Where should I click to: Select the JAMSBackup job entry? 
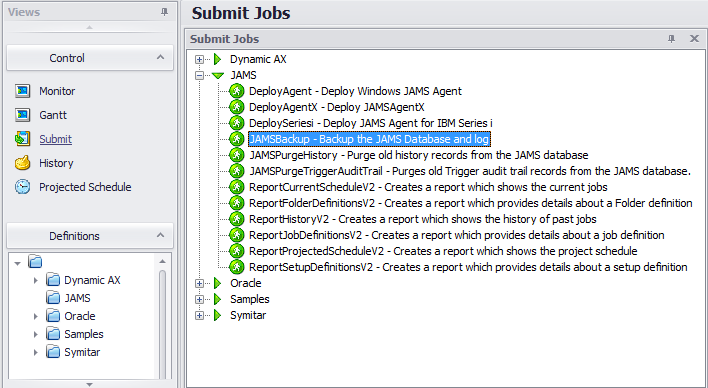369,139
